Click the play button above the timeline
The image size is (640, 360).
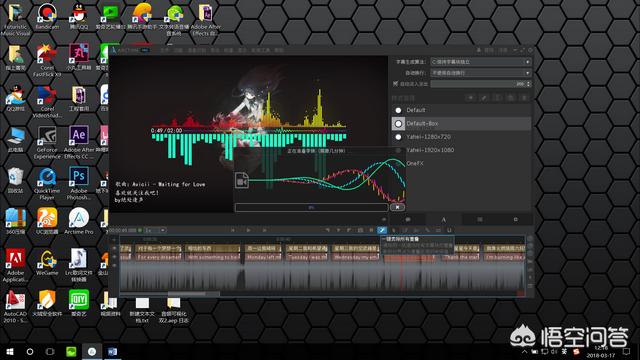click(x=248, y=230)
